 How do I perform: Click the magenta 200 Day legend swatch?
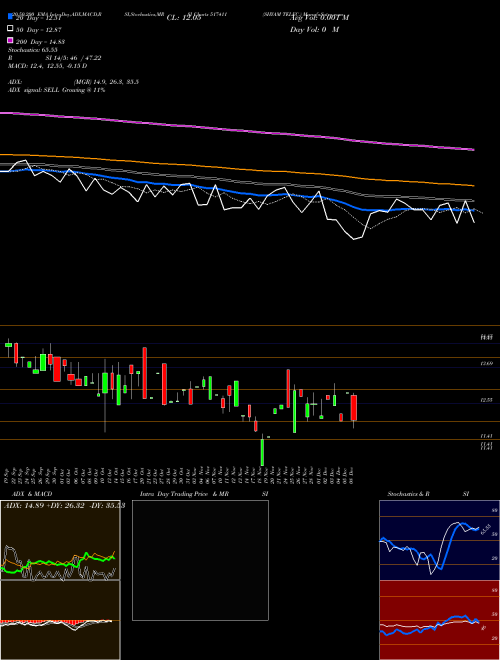pyautogui.click(x=10, y=40)
